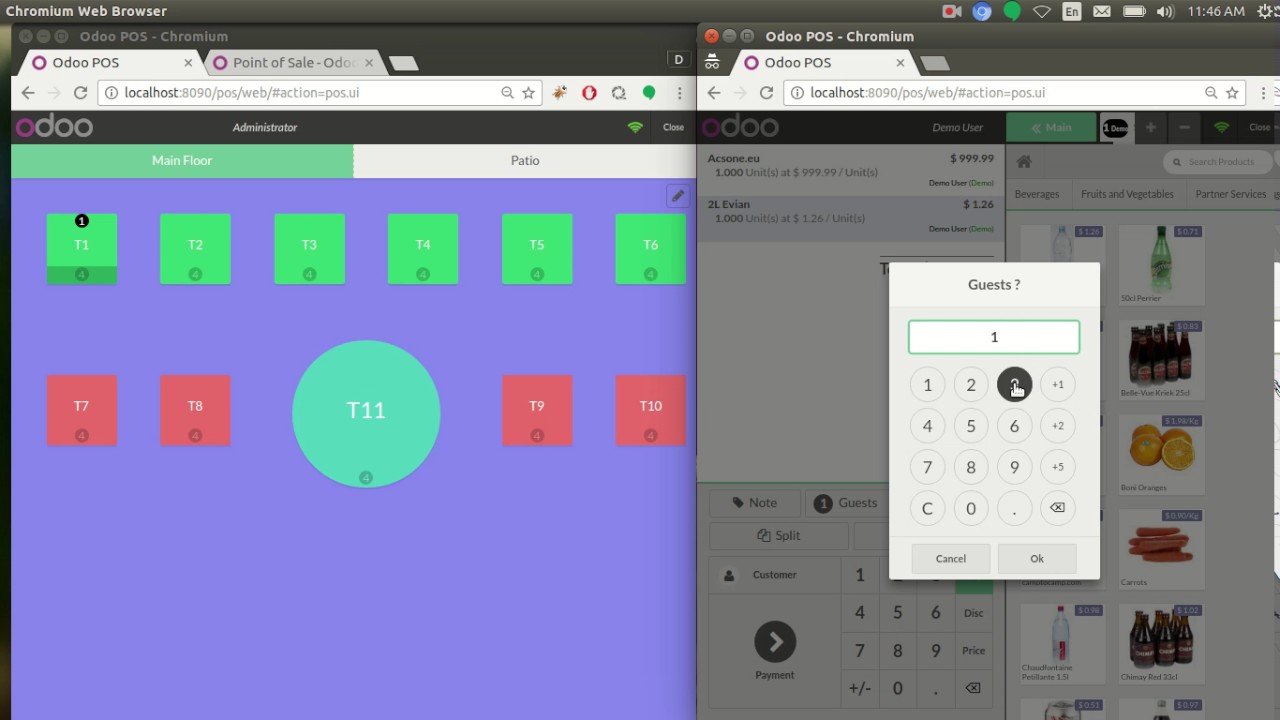Image resolution: width=1280 pixels, height=720 pixels.
Task: Click the +2 key in Guests popup
Action: (x=1057, y=425)
